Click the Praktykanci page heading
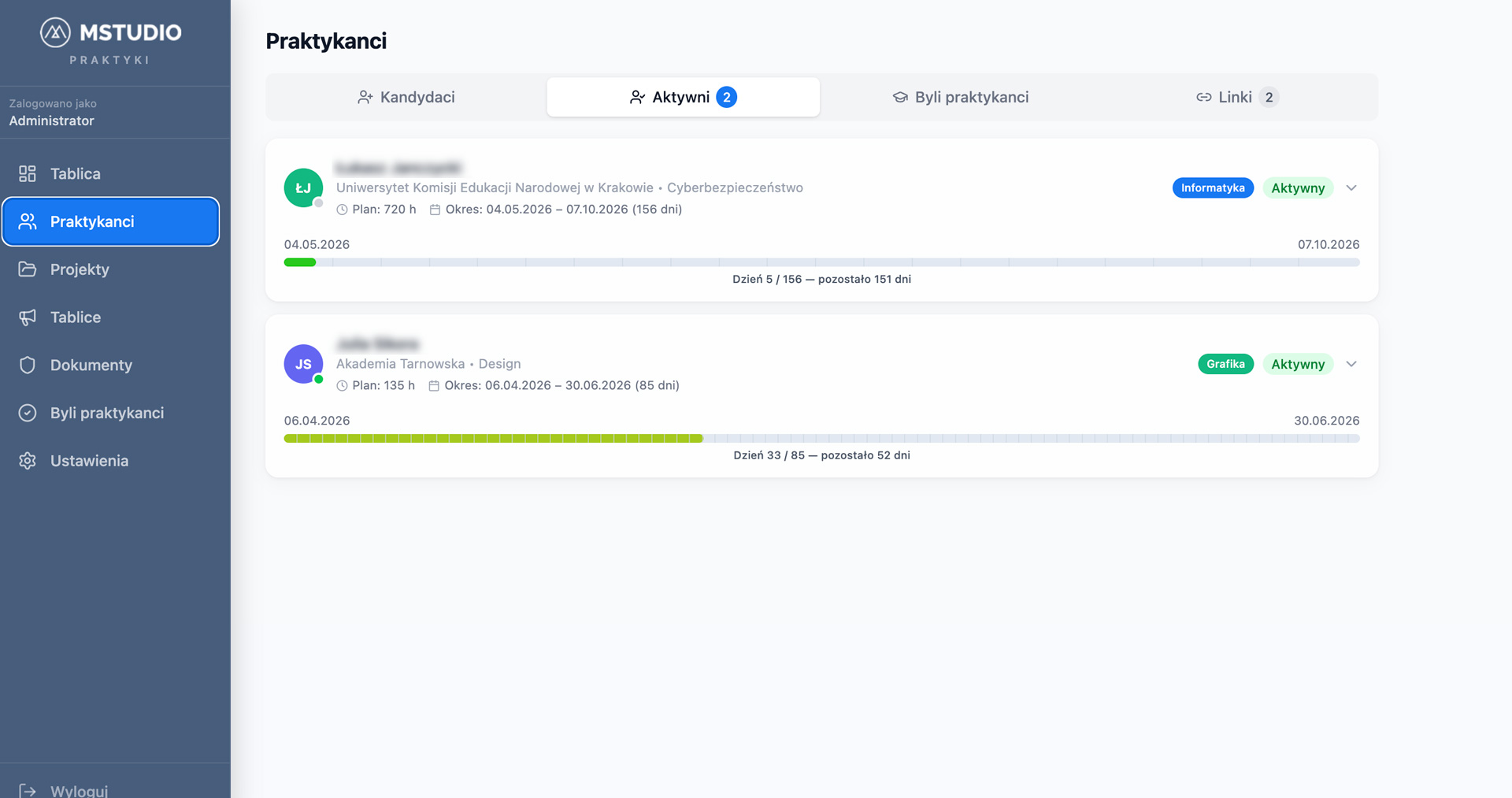This screenshot has width=1512, height=798. click(x=326, y=41)
